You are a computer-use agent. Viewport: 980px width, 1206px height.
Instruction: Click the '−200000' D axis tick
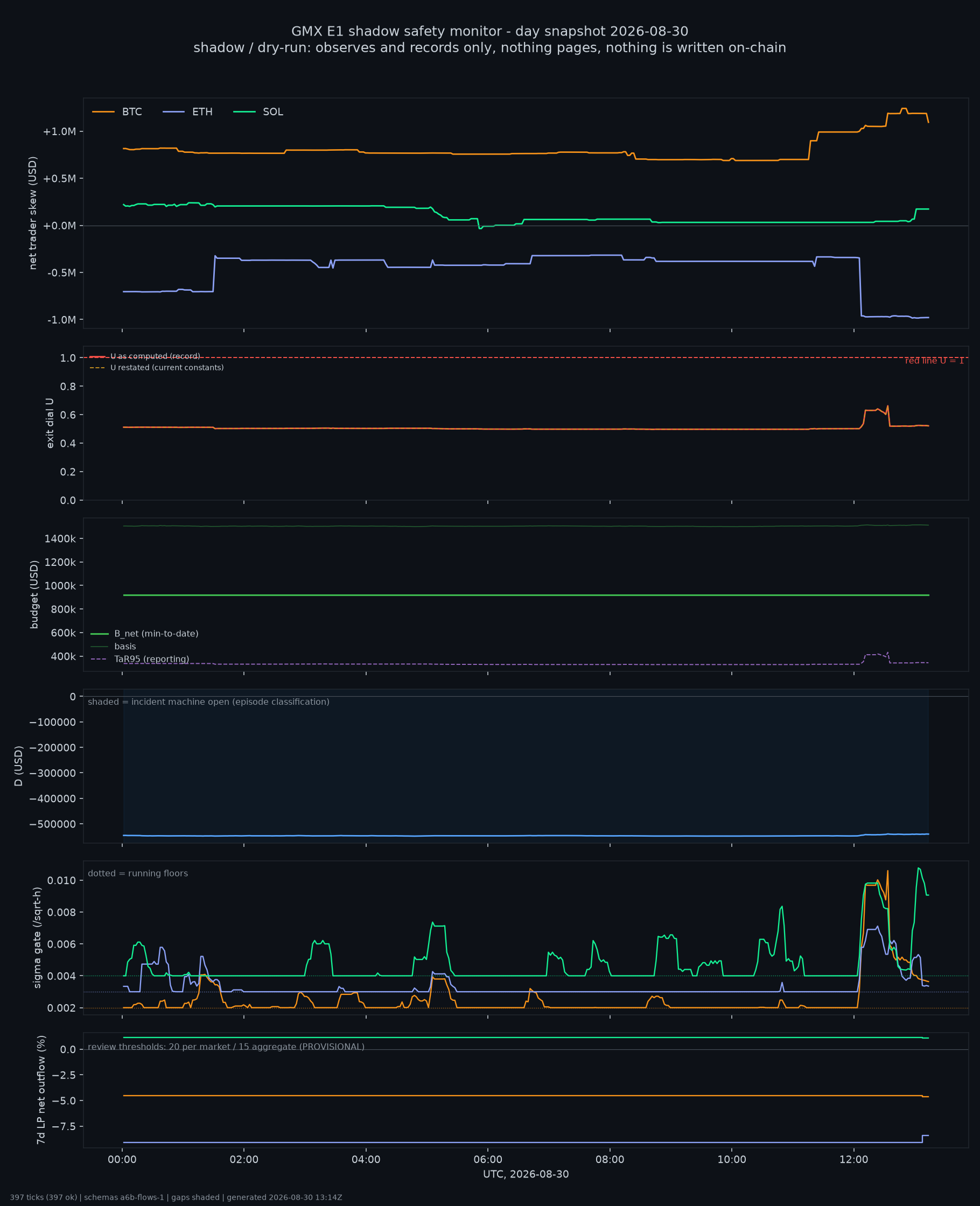click(x=53, y=748)
